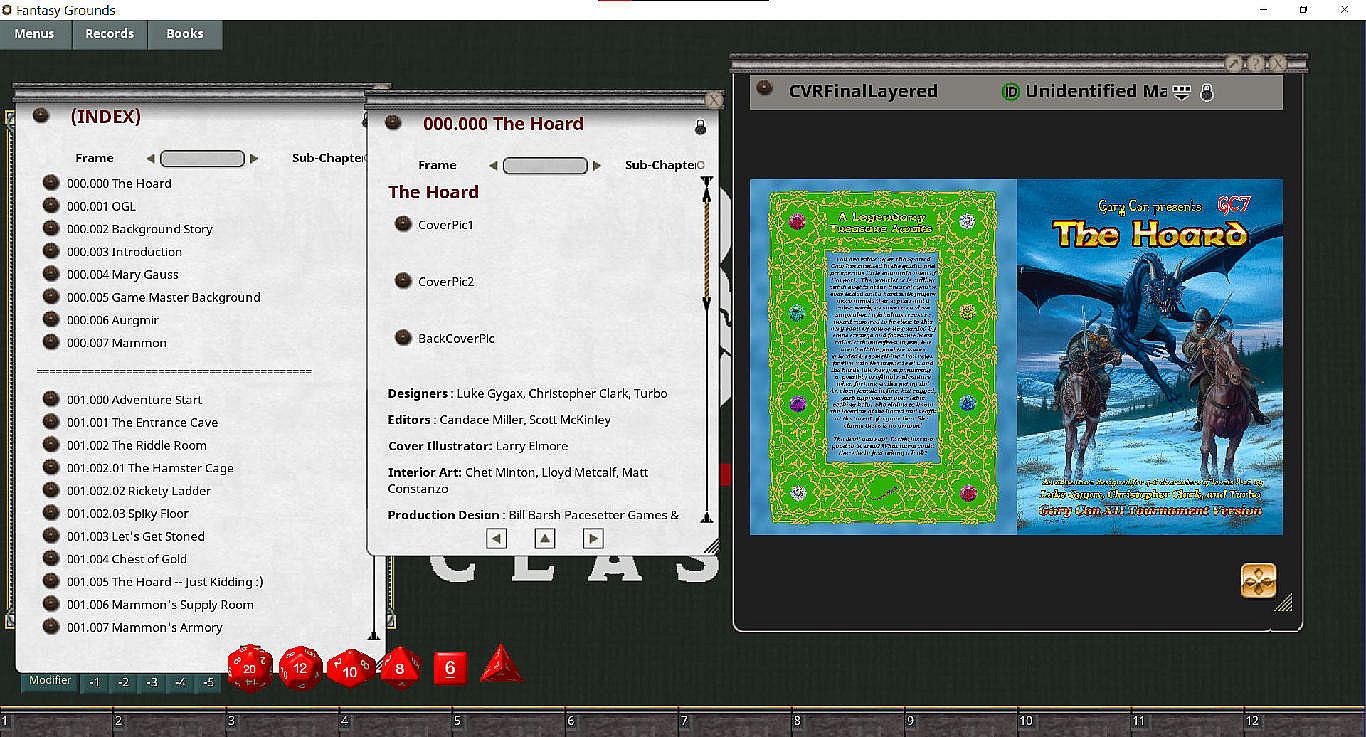Toggle the lock on the image window
Image resolution: width=1366 pixels, height=737 pixels.
1207,92
